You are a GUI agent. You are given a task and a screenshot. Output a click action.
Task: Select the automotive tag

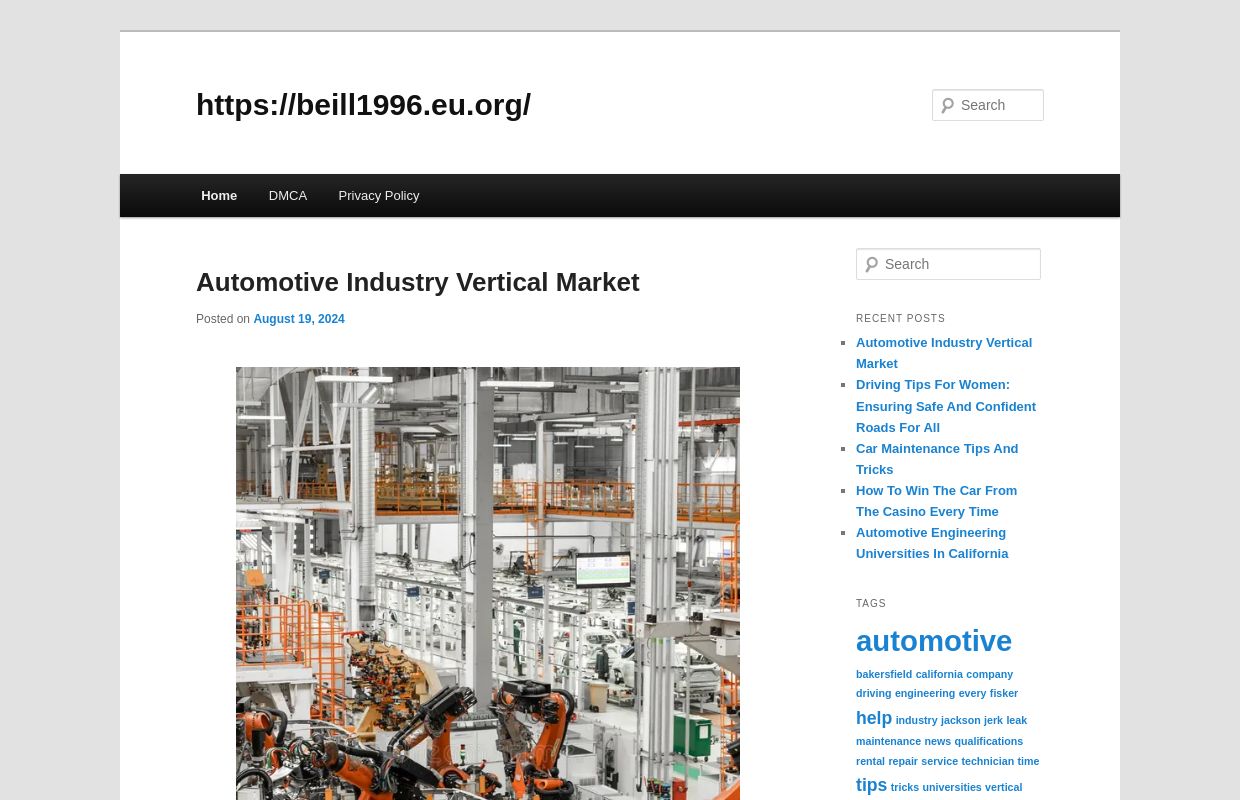(933, 641)
